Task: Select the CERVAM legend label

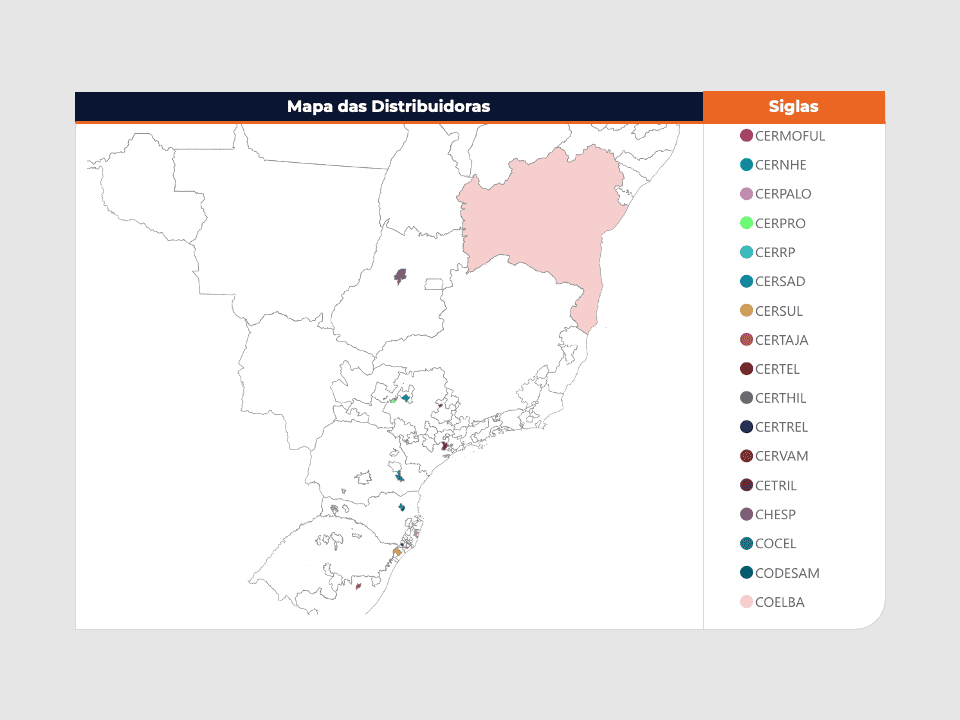Action: click(x=782, y=456)
